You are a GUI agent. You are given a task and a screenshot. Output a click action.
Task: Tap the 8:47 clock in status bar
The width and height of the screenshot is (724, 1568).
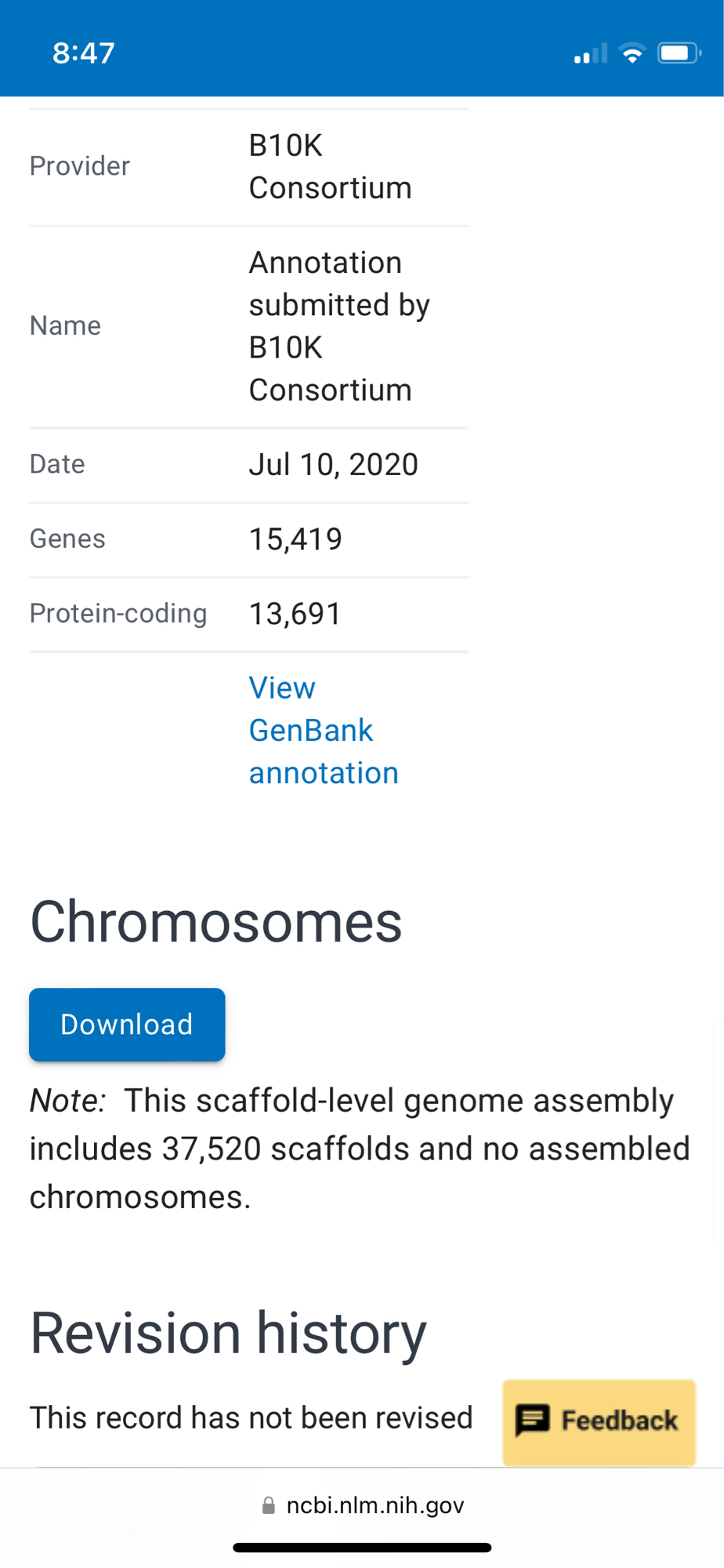[x=84, y=53]
